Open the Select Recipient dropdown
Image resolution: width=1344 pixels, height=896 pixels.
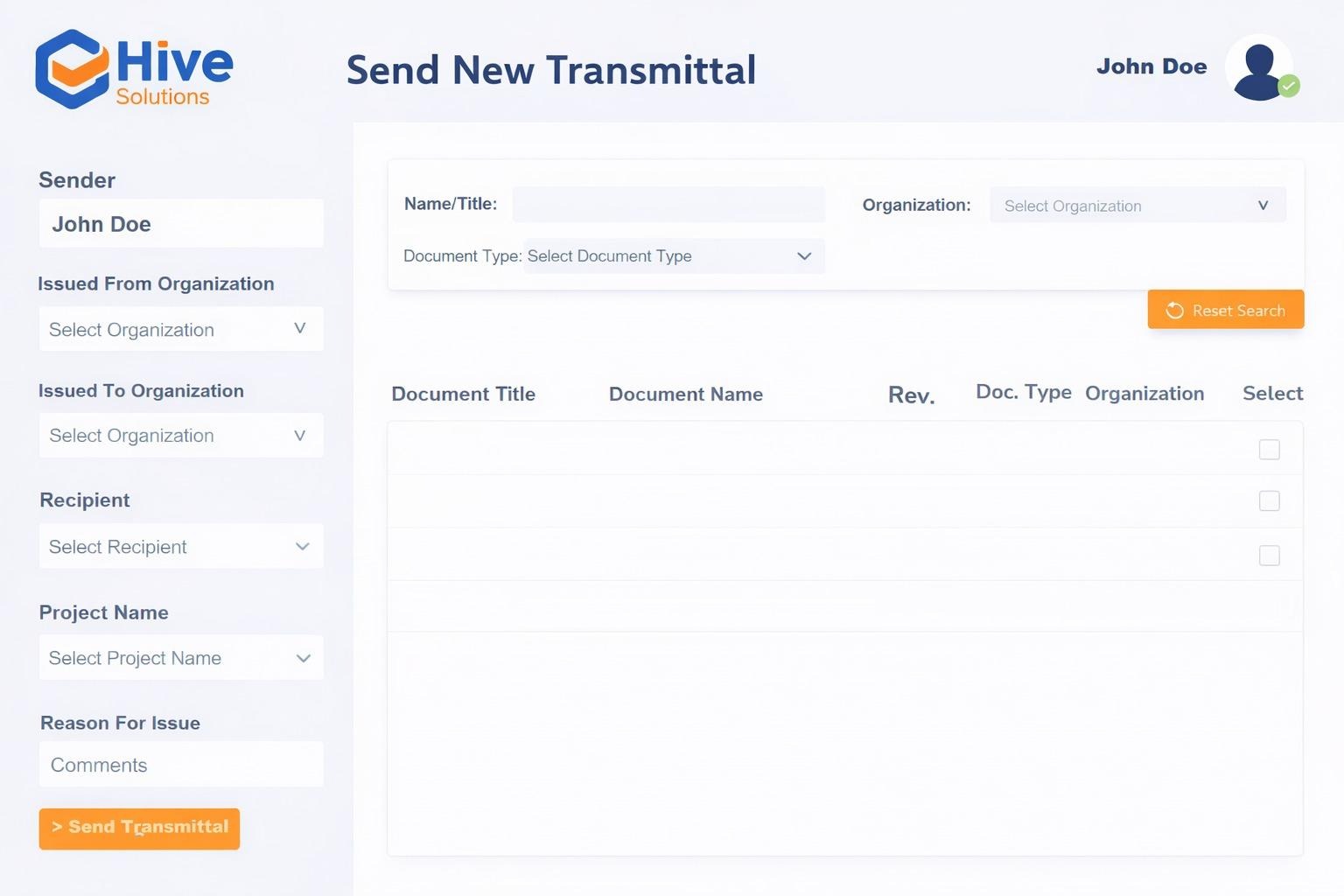click(x=181, y=547)
